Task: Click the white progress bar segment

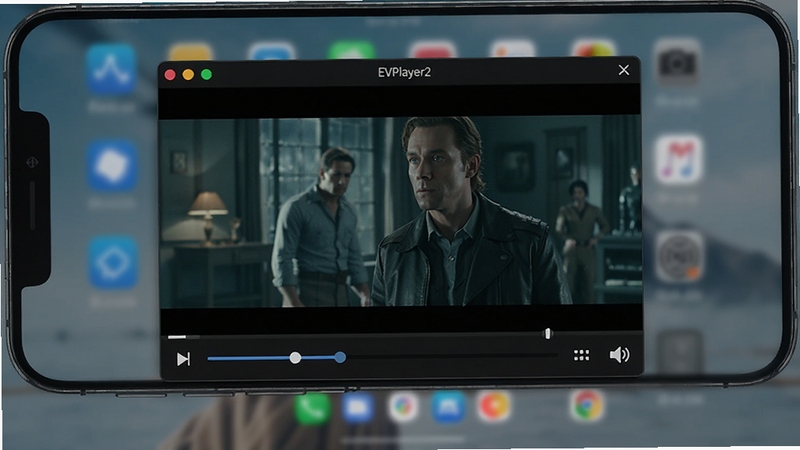Action: [177, 337]
